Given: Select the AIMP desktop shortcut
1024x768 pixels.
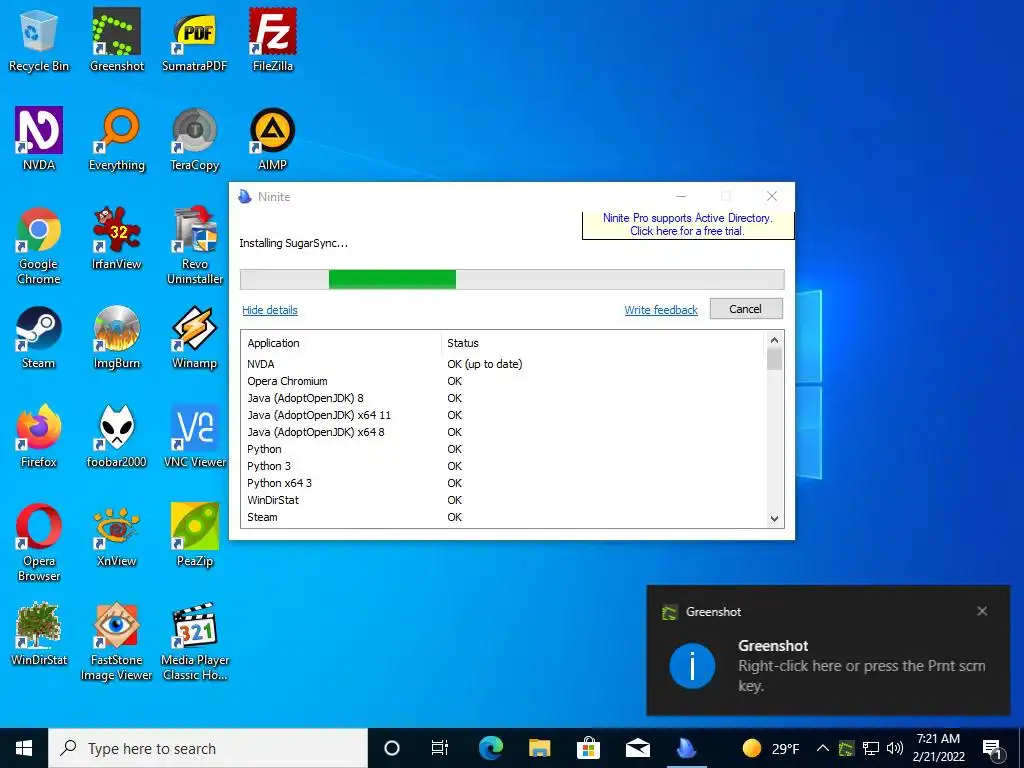Looking at the screenshot, I should [x=272, y=138].
